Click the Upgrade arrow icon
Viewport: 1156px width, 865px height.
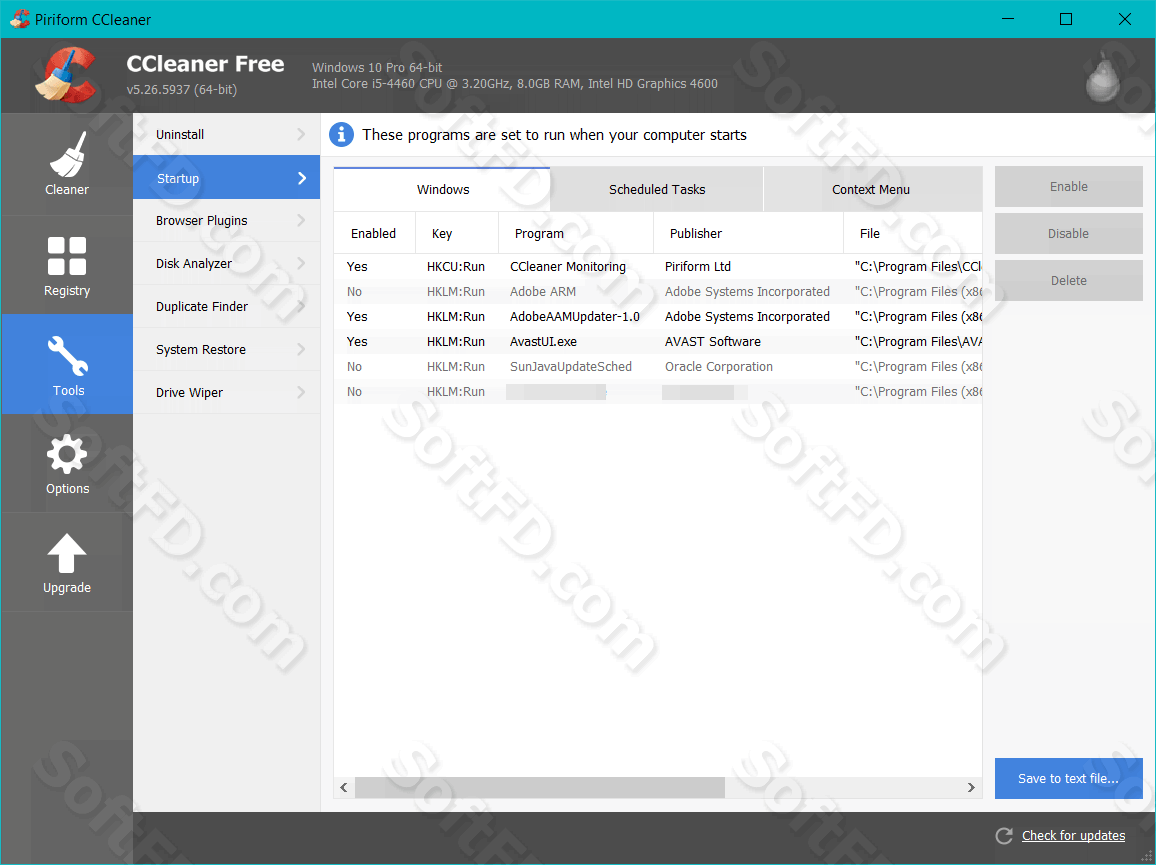[67, 553]
